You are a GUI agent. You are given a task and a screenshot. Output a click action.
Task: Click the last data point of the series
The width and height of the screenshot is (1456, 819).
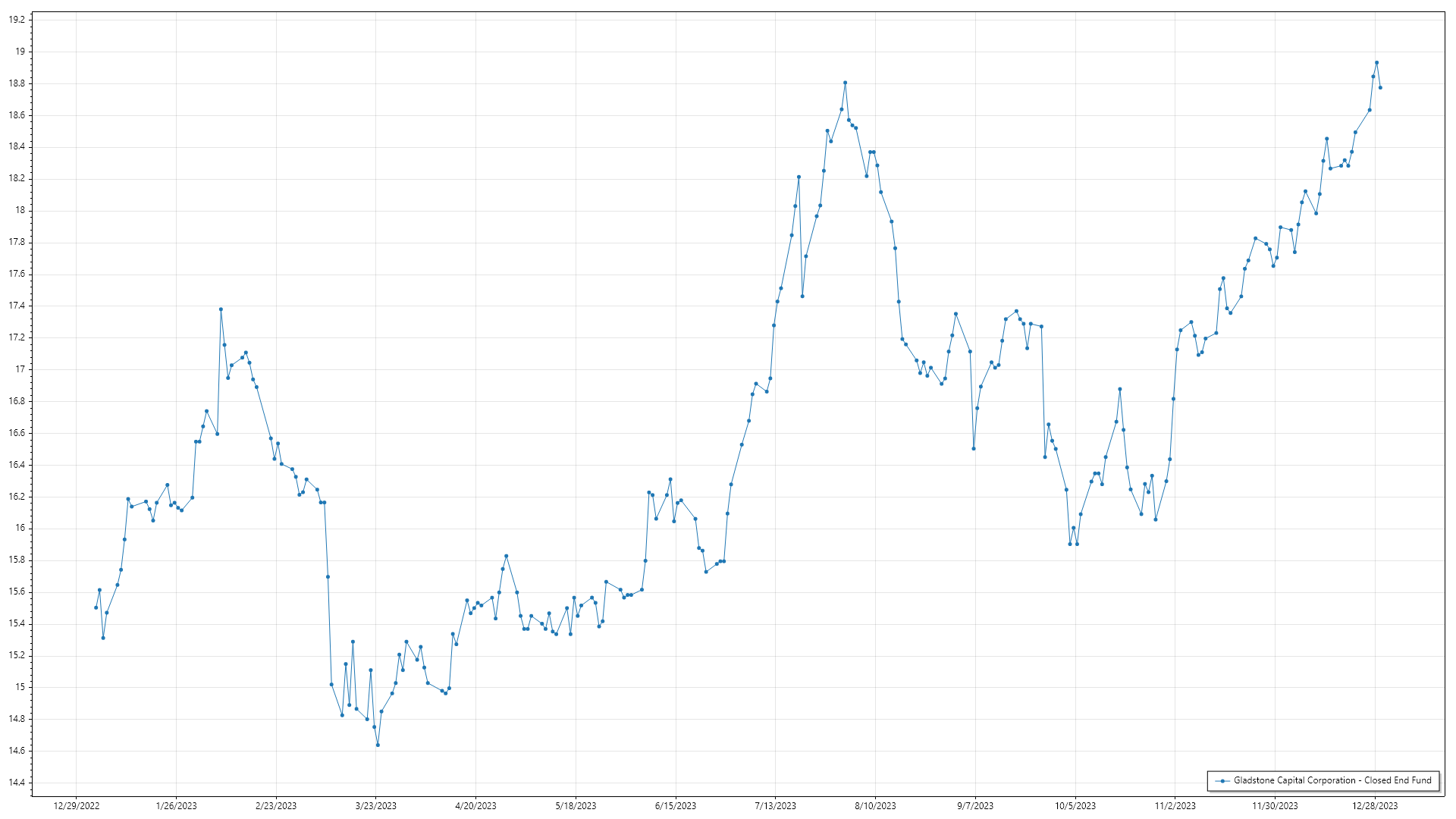pos(1380,88)
